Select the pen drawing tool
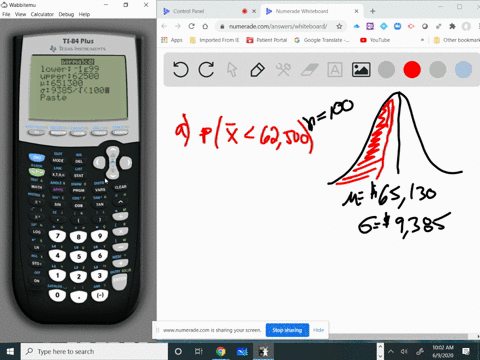 pos(257,70)
